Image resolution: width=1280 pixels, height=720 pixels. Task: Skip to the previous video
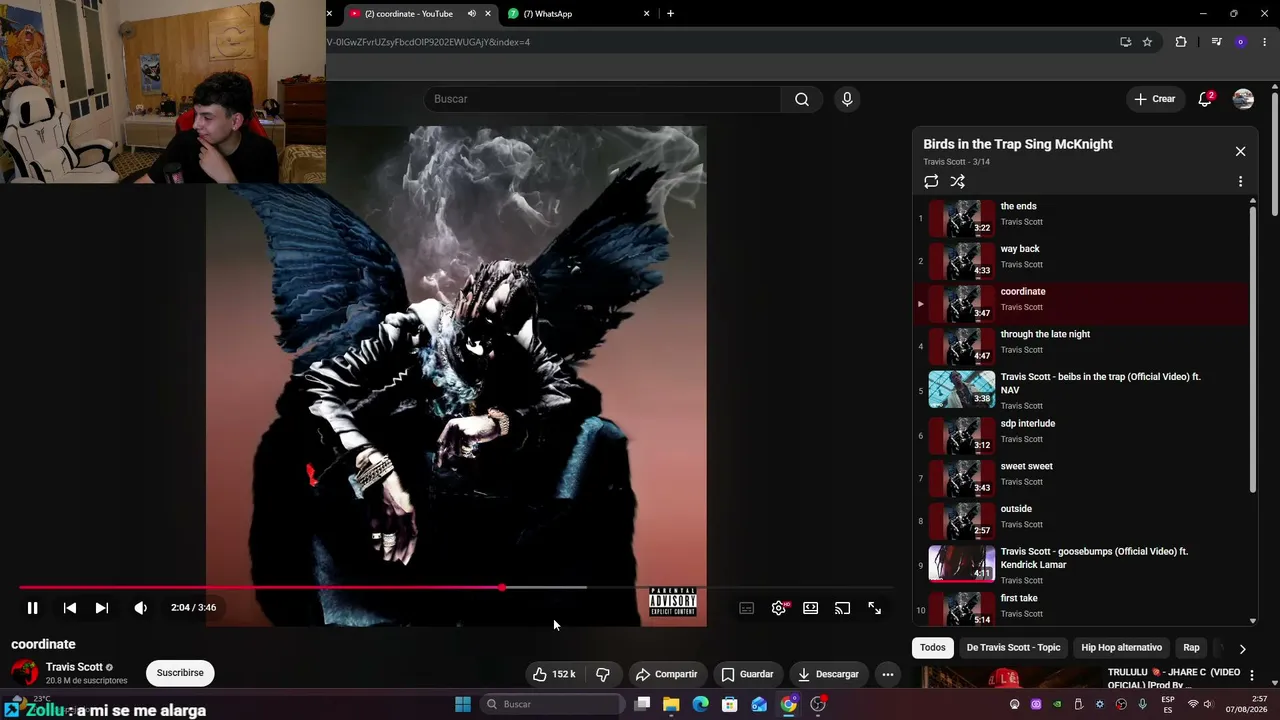click(70, 608)
